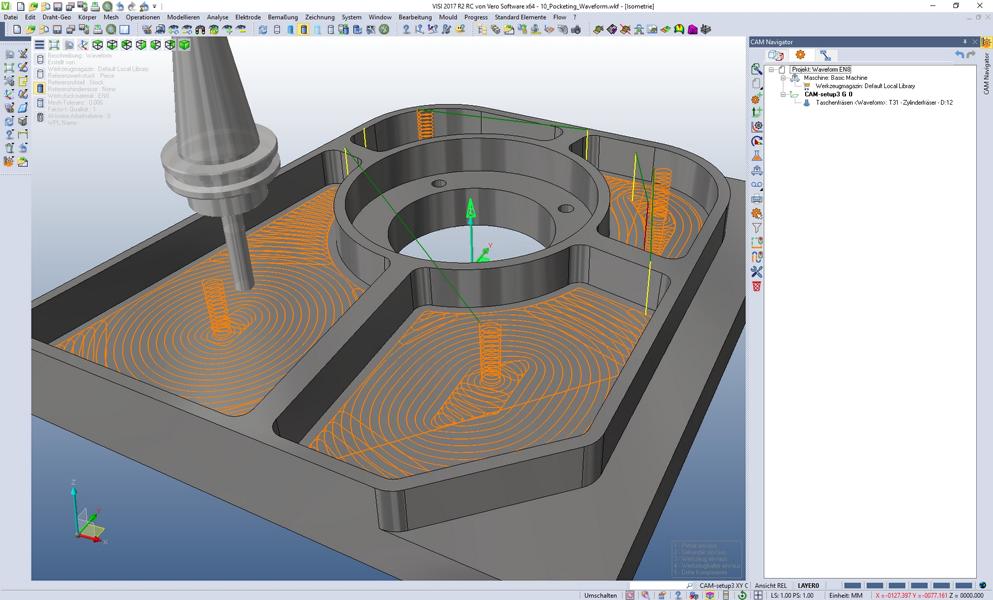This screenshot has height=600, width=993.
Task: Collapse the Projekt: Waveform ENB tree node
Action: coord(771,70)
